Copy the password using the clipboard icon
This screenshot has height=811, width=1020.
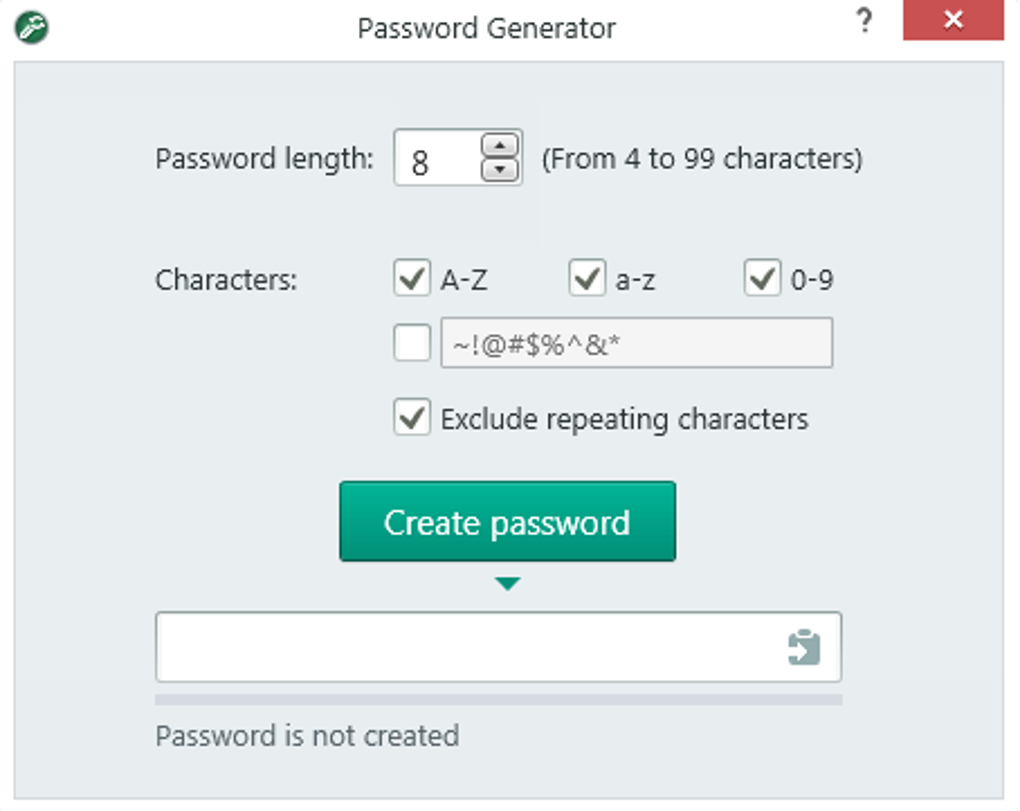click(x=803, y=647)
